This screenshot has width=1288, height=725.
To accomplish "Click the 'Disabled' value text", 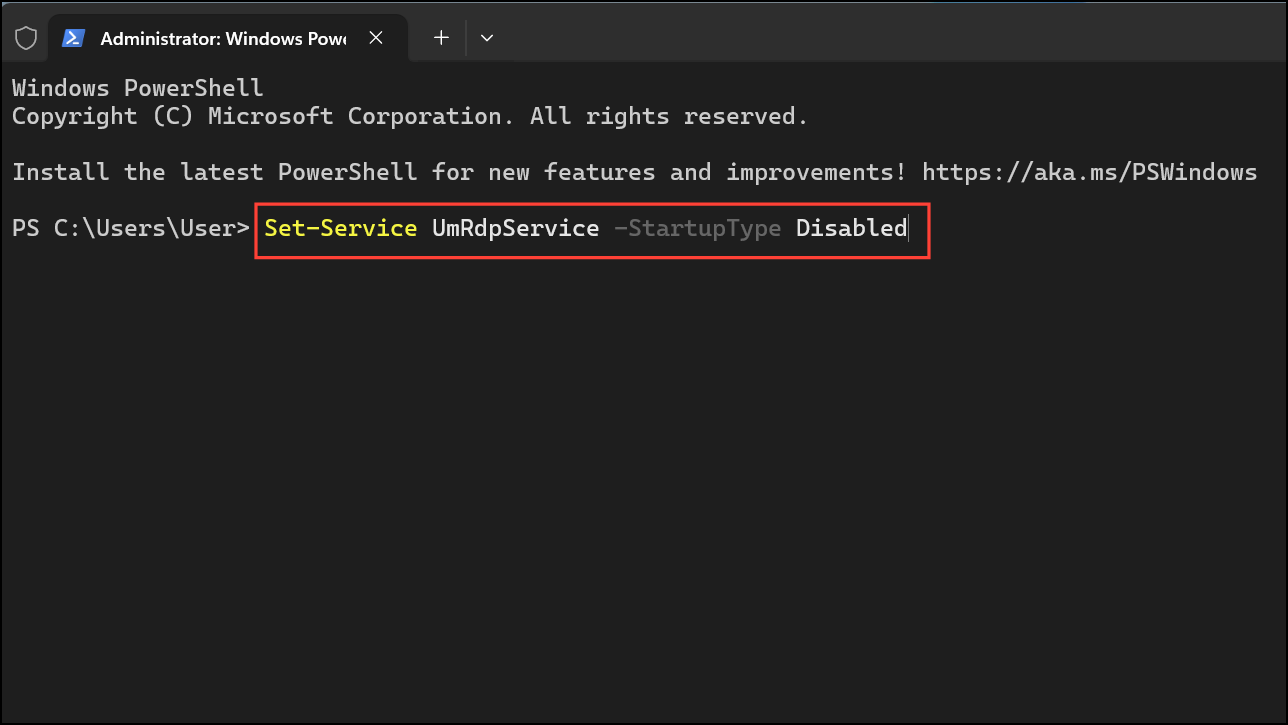I will [x=851, y=228].
